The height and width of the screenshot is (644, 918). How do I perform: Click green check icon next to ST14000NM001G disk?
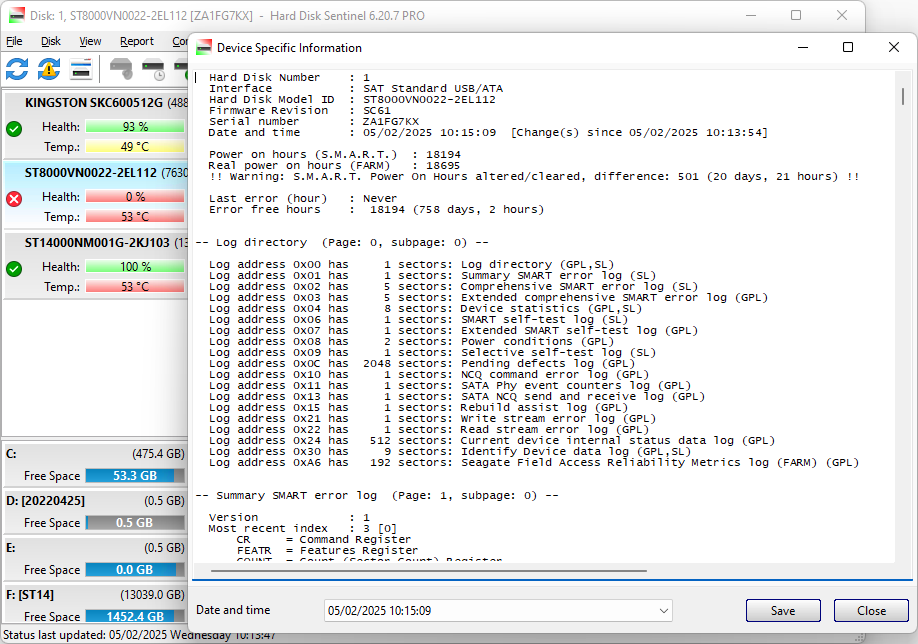(x=14, y=269)
